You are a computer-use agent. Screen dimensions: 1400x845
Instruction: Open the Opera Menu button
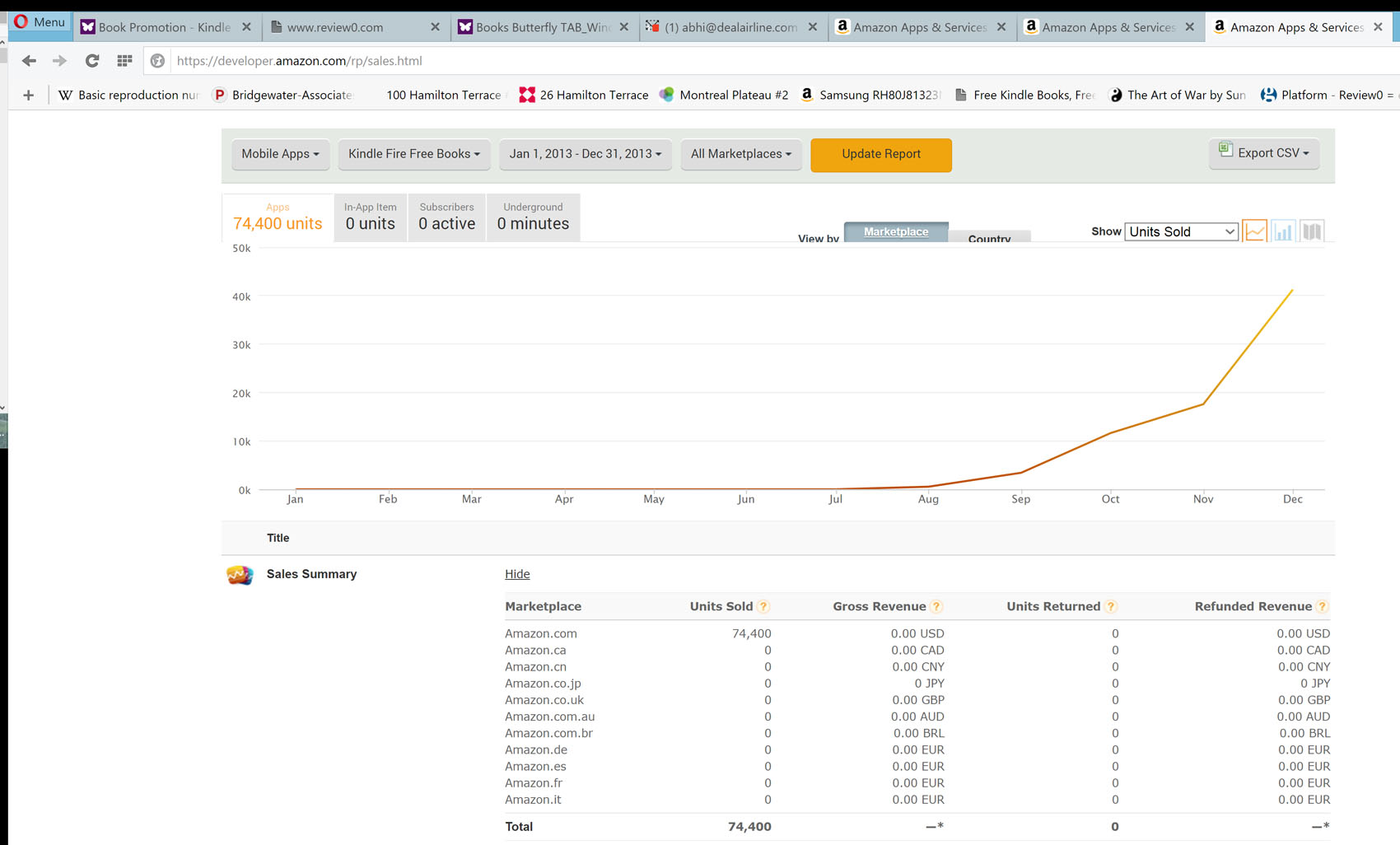coord(39,22)
